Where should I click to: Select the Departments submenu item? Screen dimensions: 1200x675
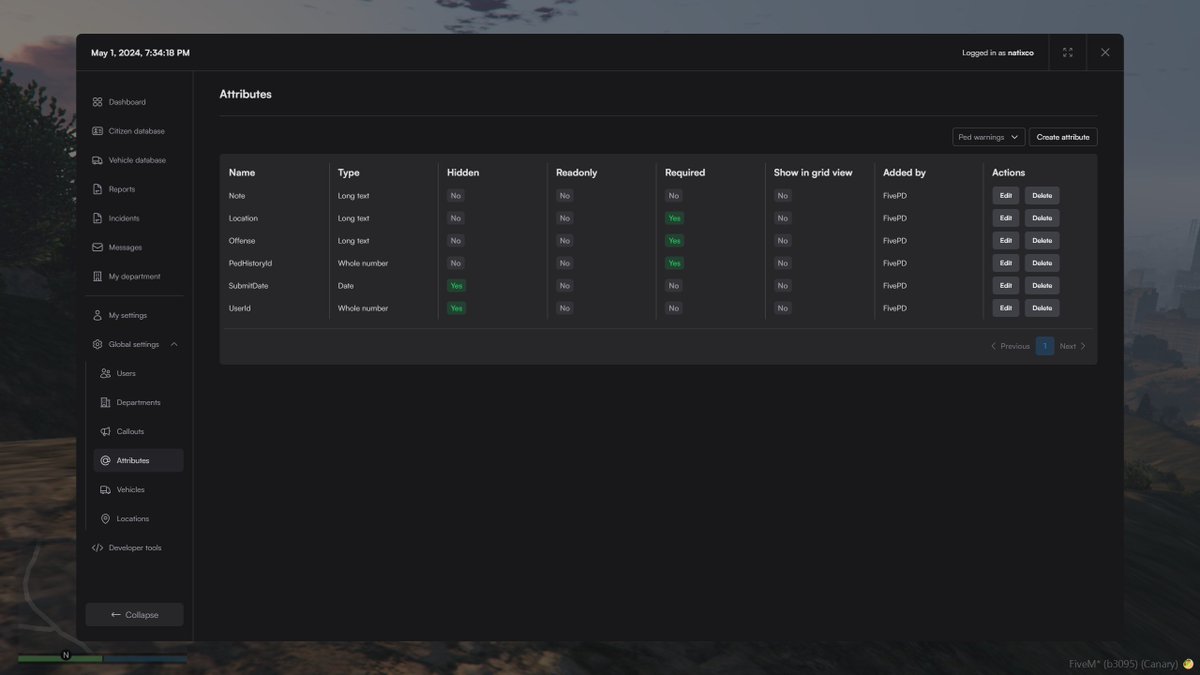point(138,402)
